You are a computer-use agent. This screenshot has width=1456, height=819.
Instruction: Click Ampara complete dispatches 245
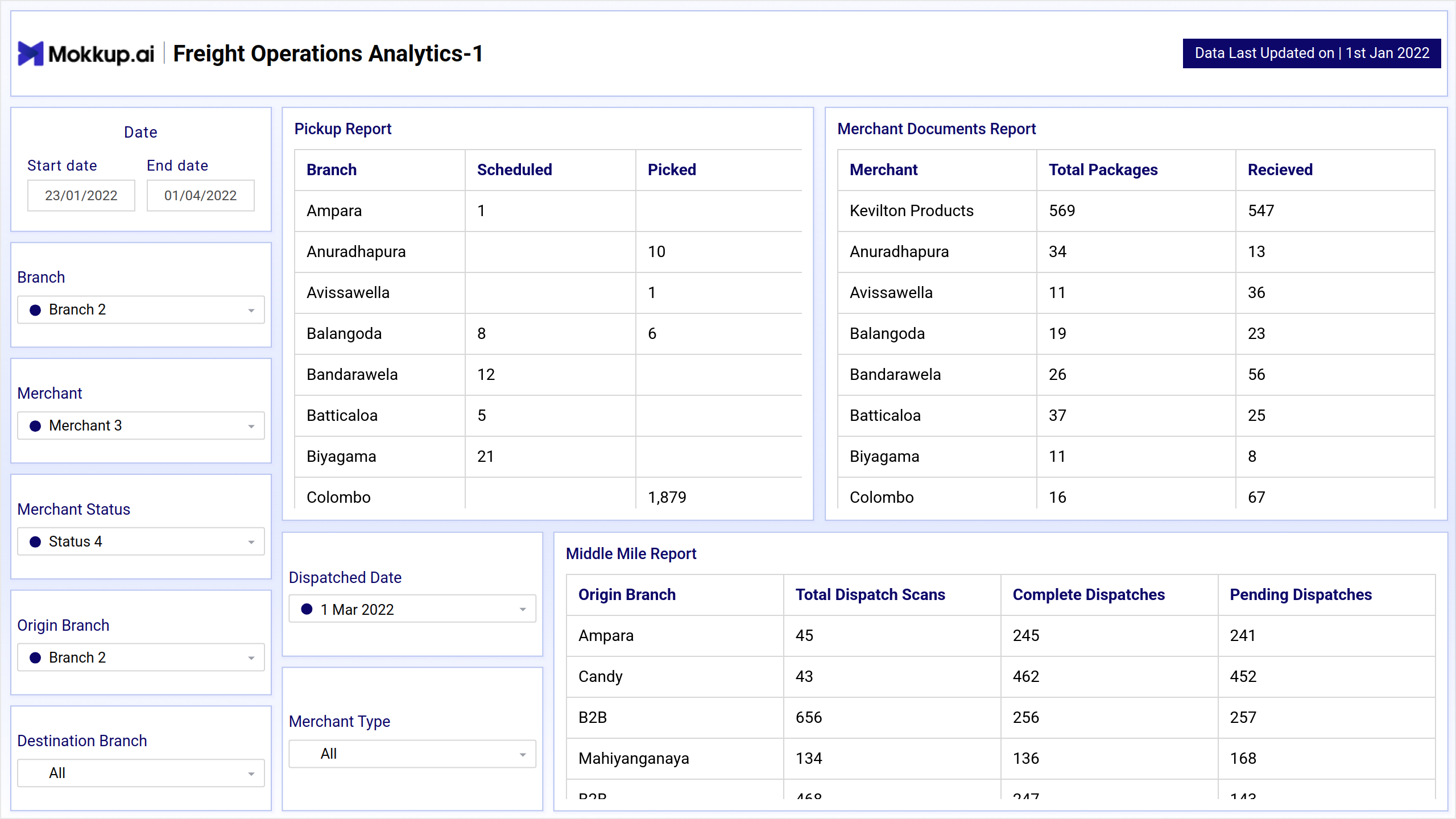pos(1026,636)
